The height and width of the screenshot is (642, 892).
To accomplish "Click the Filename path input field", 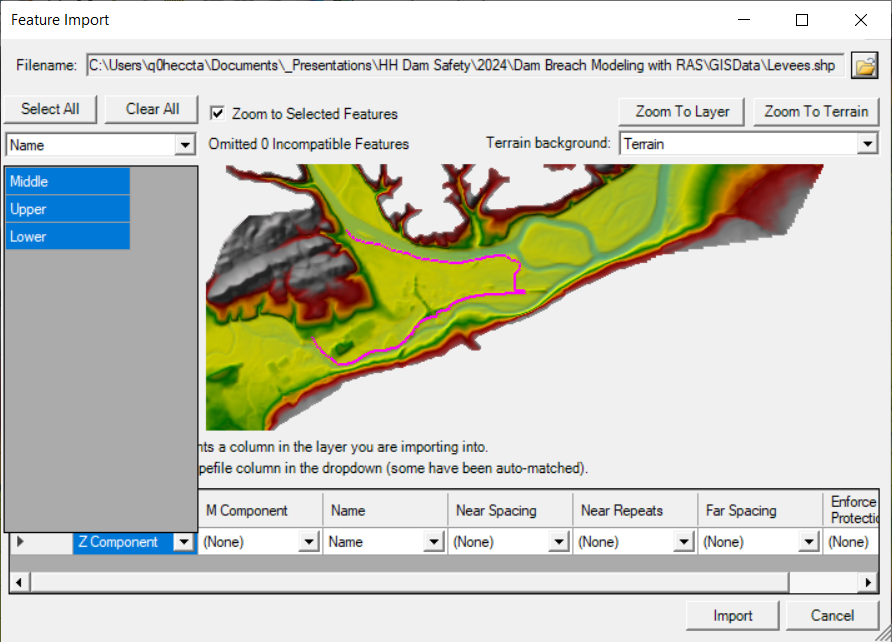I will coord(465,65).
